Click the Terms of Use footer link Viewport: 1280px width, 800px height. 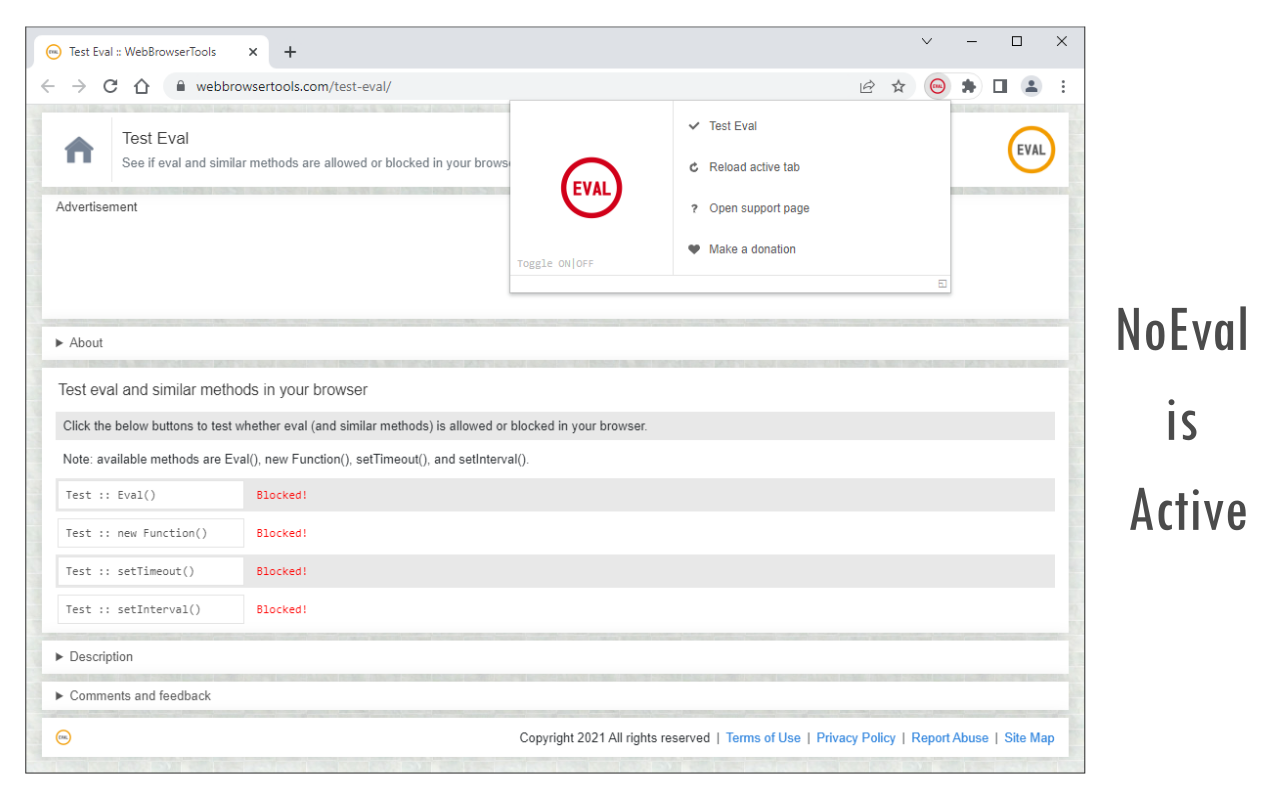point(763,737)
